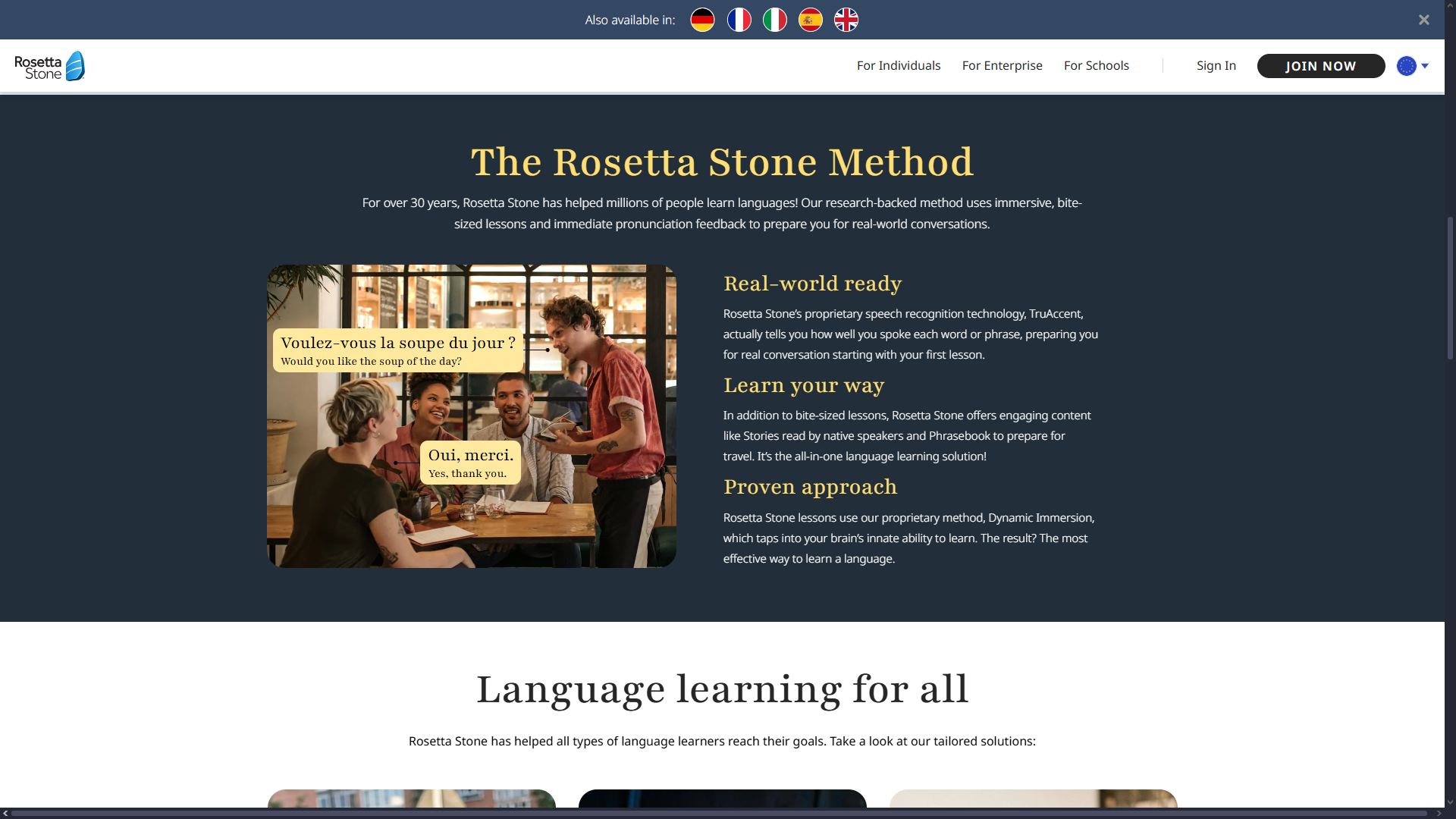The height and width of the screenshot is (819, 1456).
Task: Dismiss the language availability banner
Action: click(x=1423, y=20)
